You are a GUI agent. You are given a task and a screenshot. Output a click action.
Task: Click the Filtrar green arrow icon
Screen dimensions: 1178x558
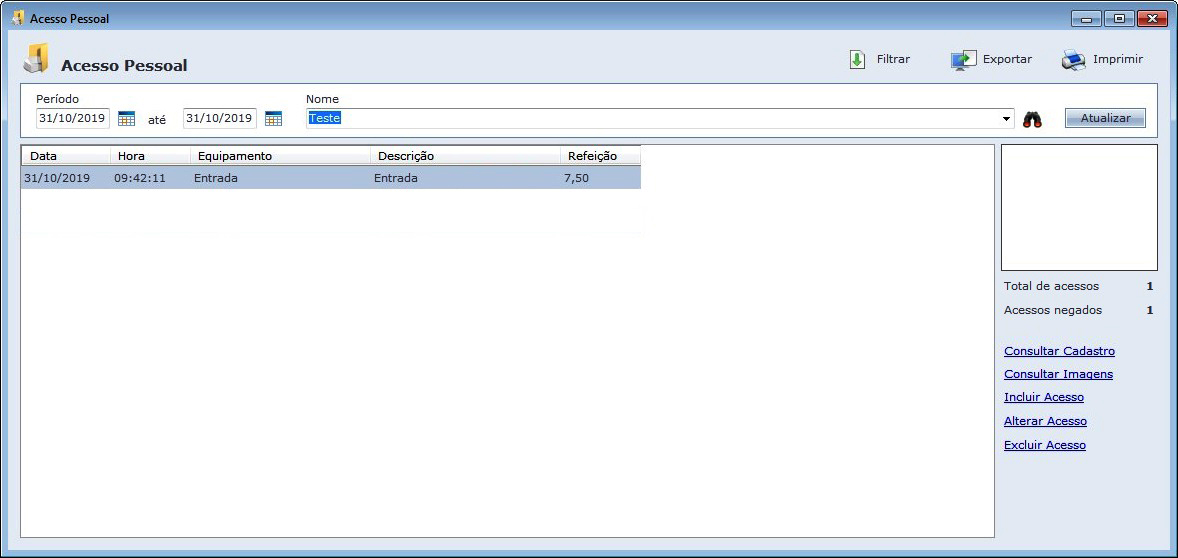(x=857, y=60)
